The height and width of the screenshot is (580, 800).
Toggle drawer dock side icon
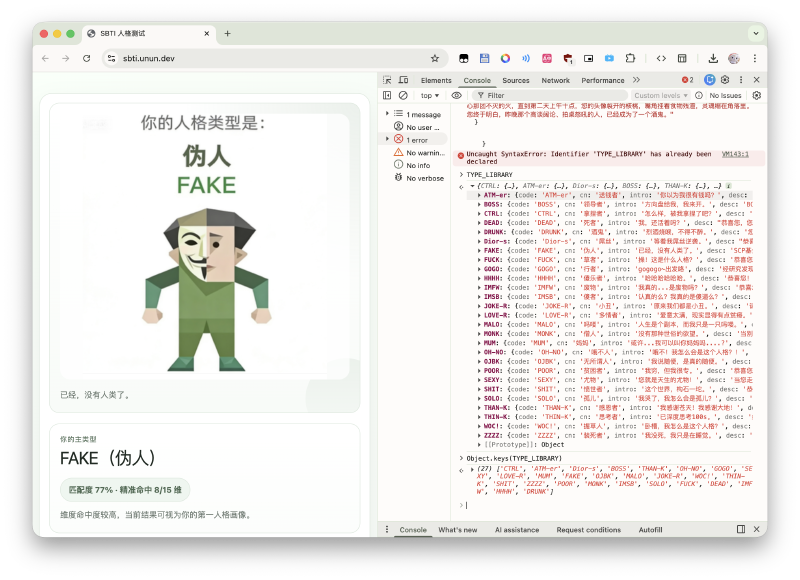[x=741, y=529]
